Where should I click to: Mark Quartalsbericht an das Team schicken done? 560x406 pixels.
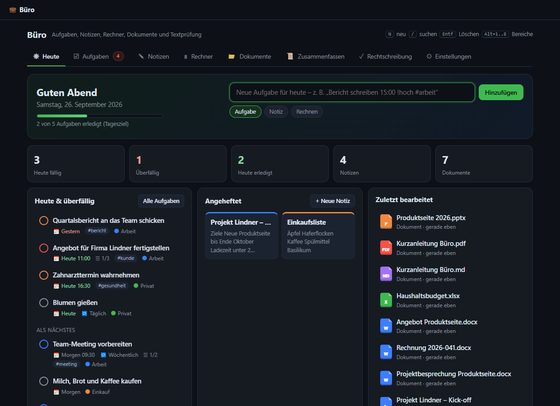(x=44, y=221)
